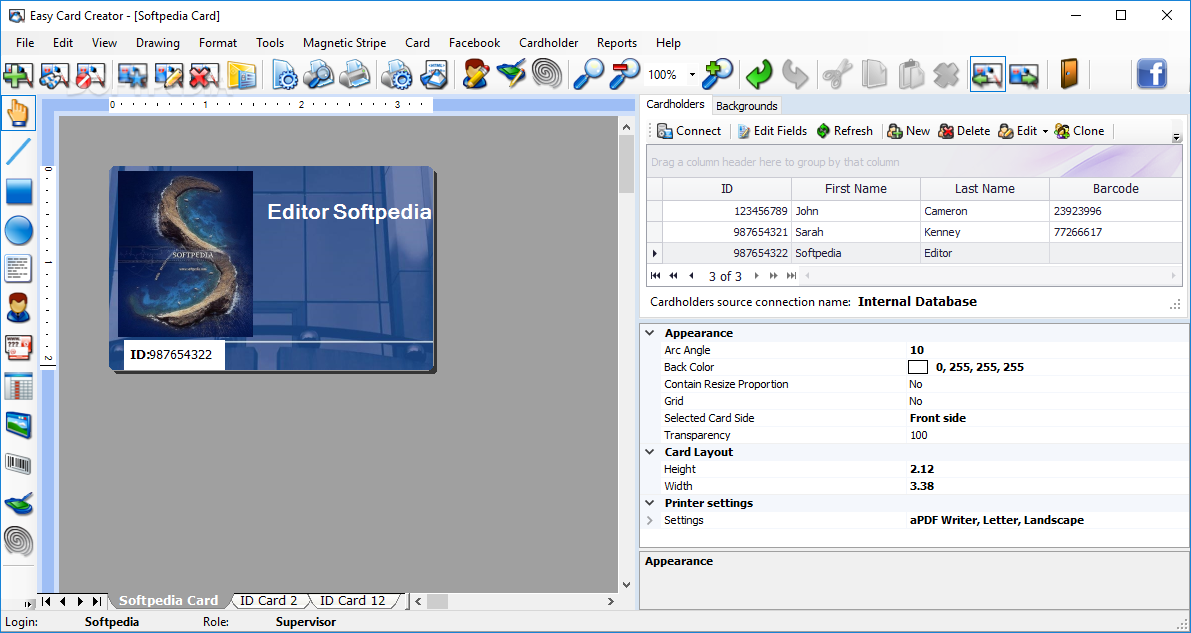Click the zoom out magnifier icon
Image resolution: width=1191 pixels, height=633 pixels.
tap(624, 74)
